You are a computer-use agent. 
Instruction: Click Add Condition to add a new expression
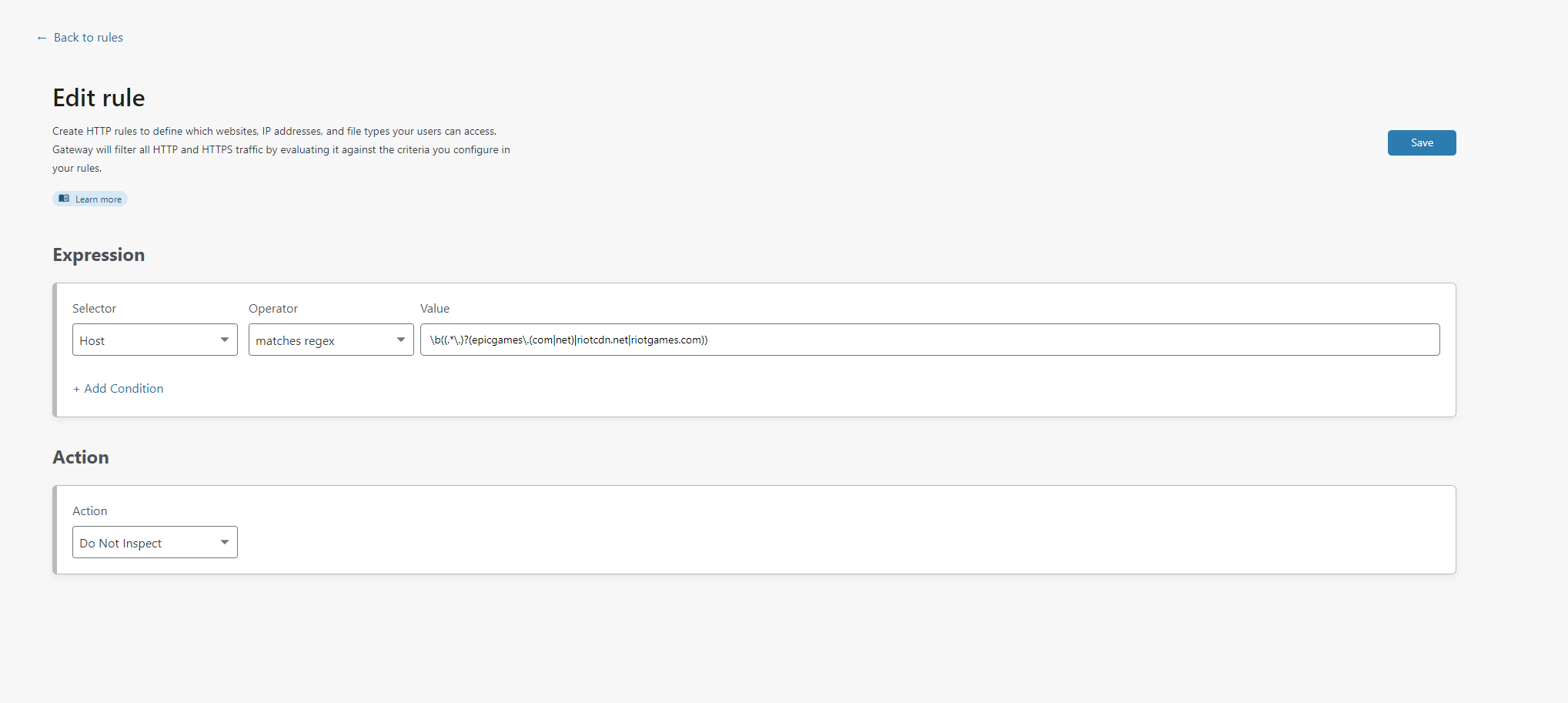pyautogui.click(x=118, y=388)
